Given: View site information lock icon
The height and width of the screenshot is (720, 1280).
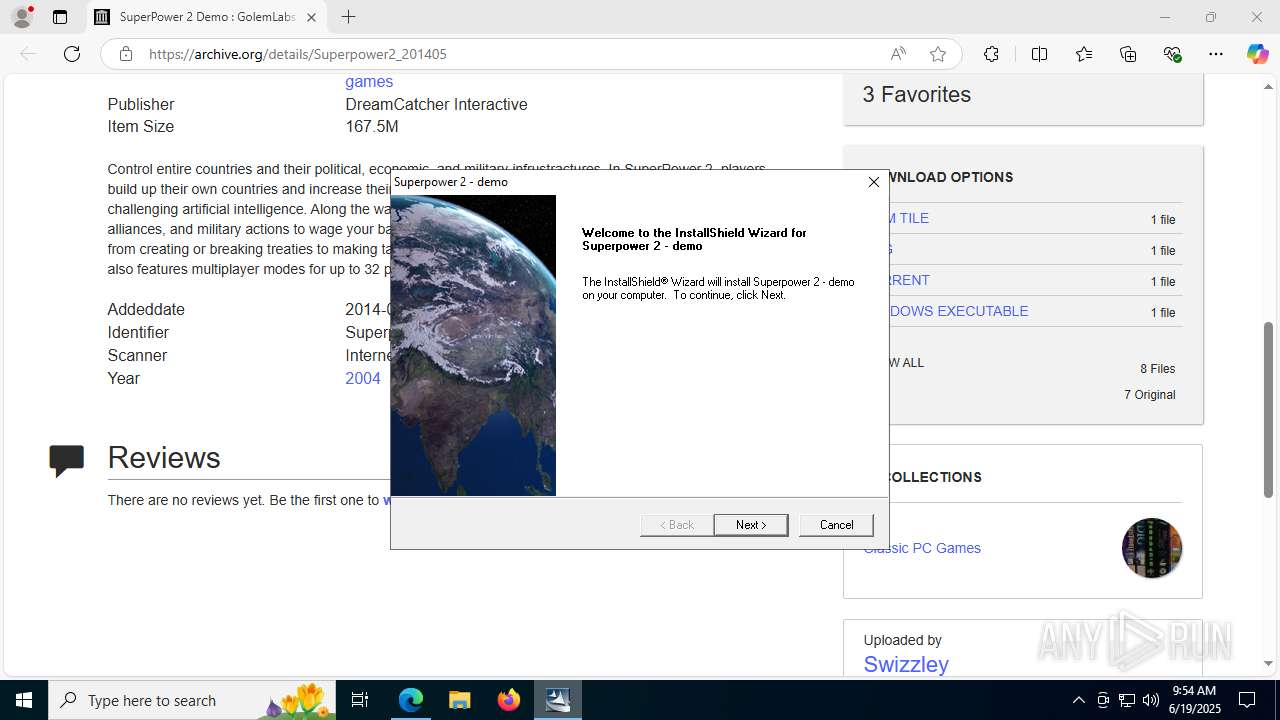Looking at the screenshot, I should pyautogui.click(x=126, y=54).
